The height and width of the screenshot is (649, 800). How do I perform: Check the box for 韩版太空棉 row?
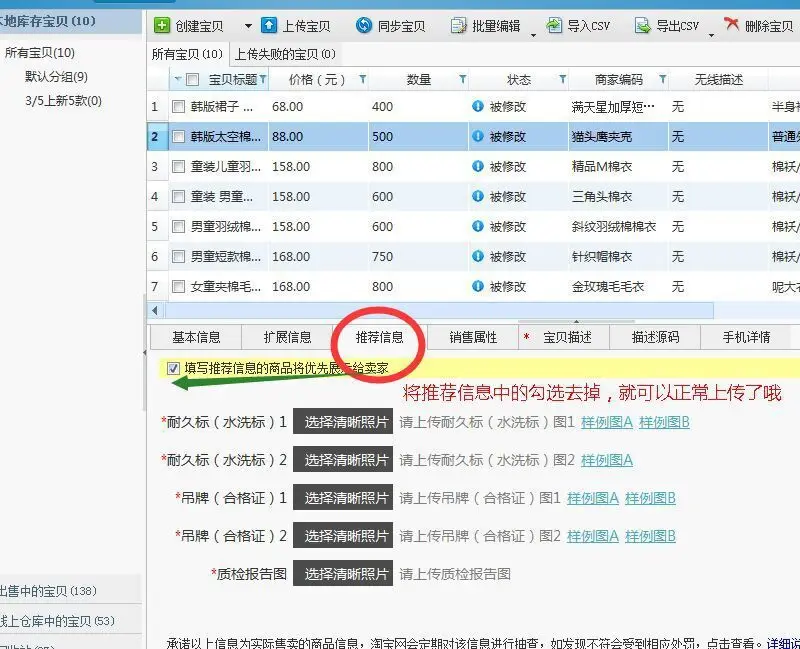[178, 137]
